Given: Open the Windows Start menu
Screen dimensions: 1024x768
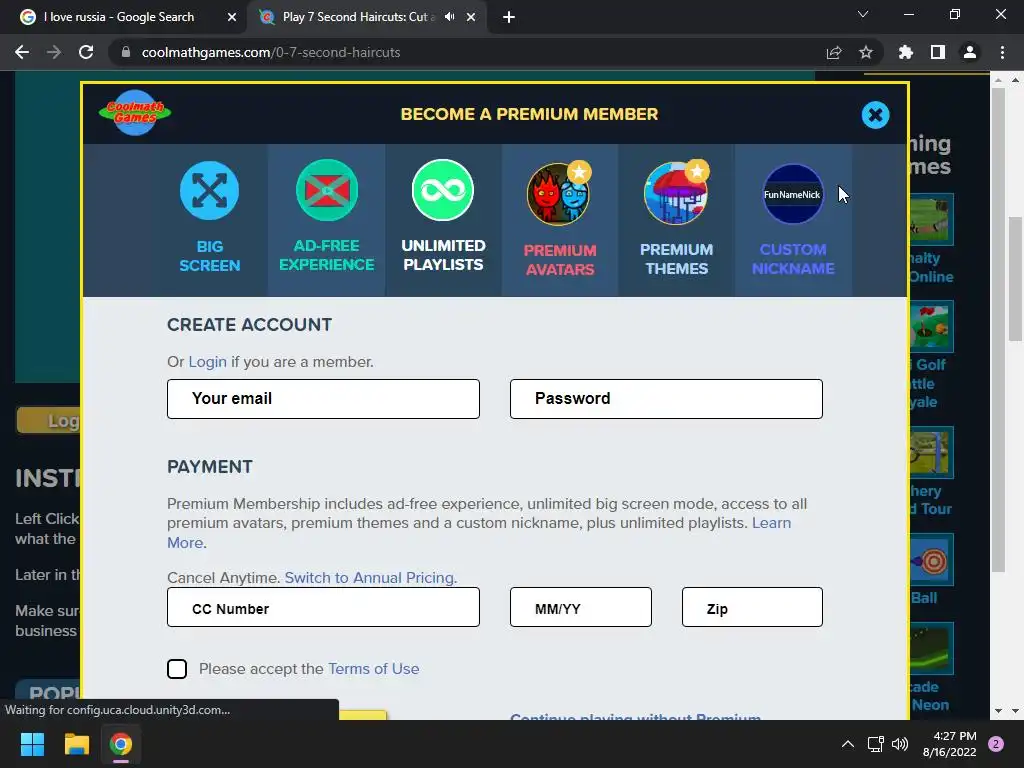Looking at the screenshot, I should coord(32,744).
